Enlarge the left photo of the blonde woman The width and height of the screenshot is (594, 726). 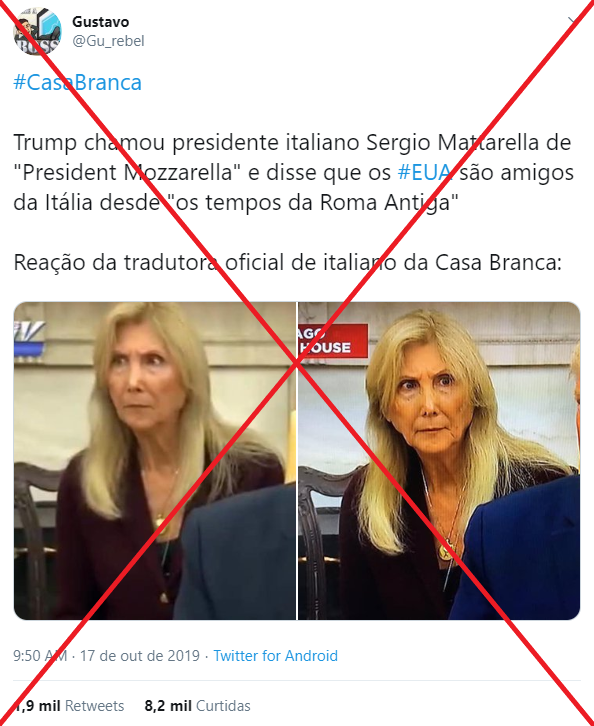coord(155,461)
